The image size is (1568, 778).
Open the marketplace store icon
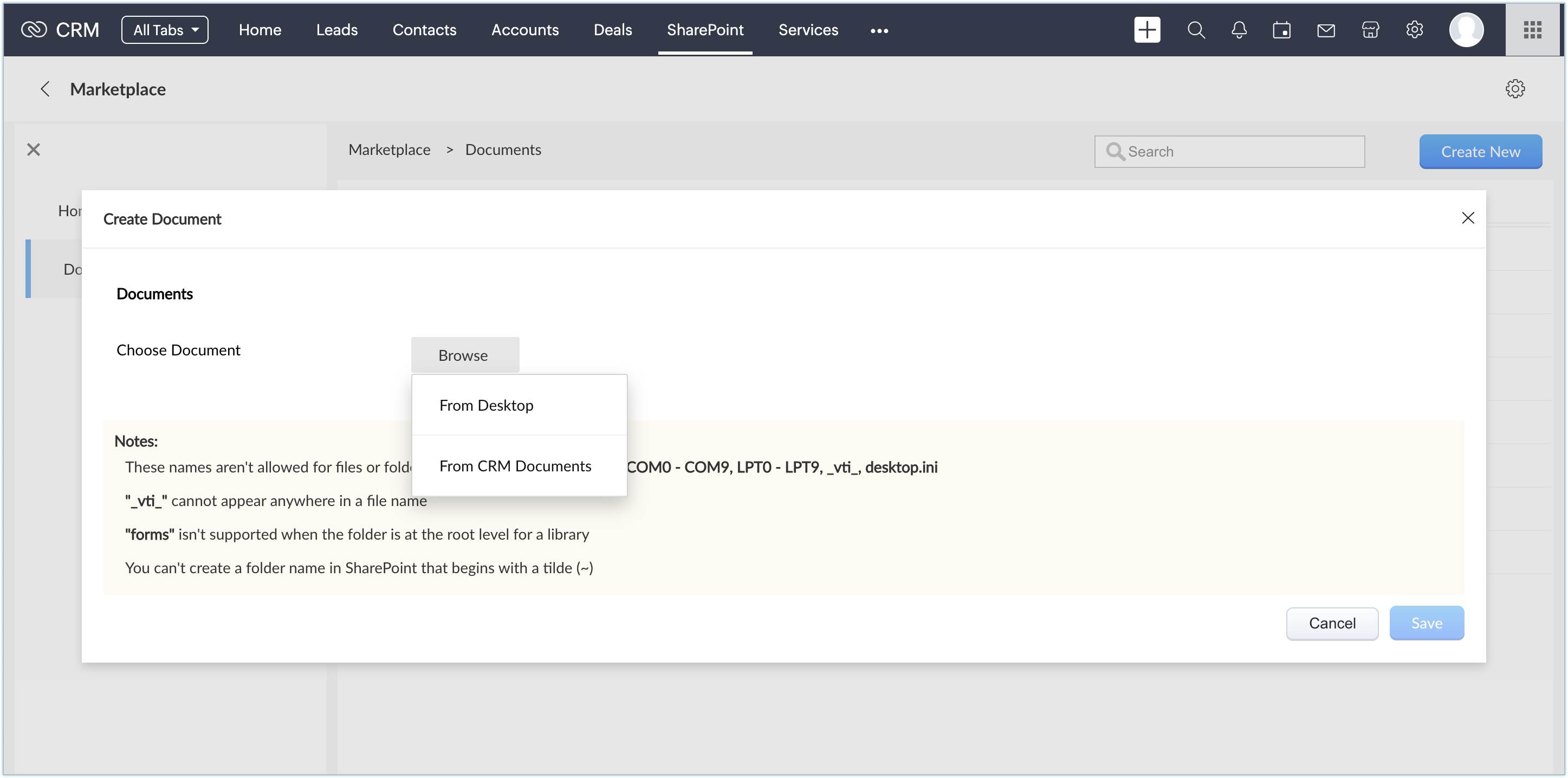[x=1370, y=30]
